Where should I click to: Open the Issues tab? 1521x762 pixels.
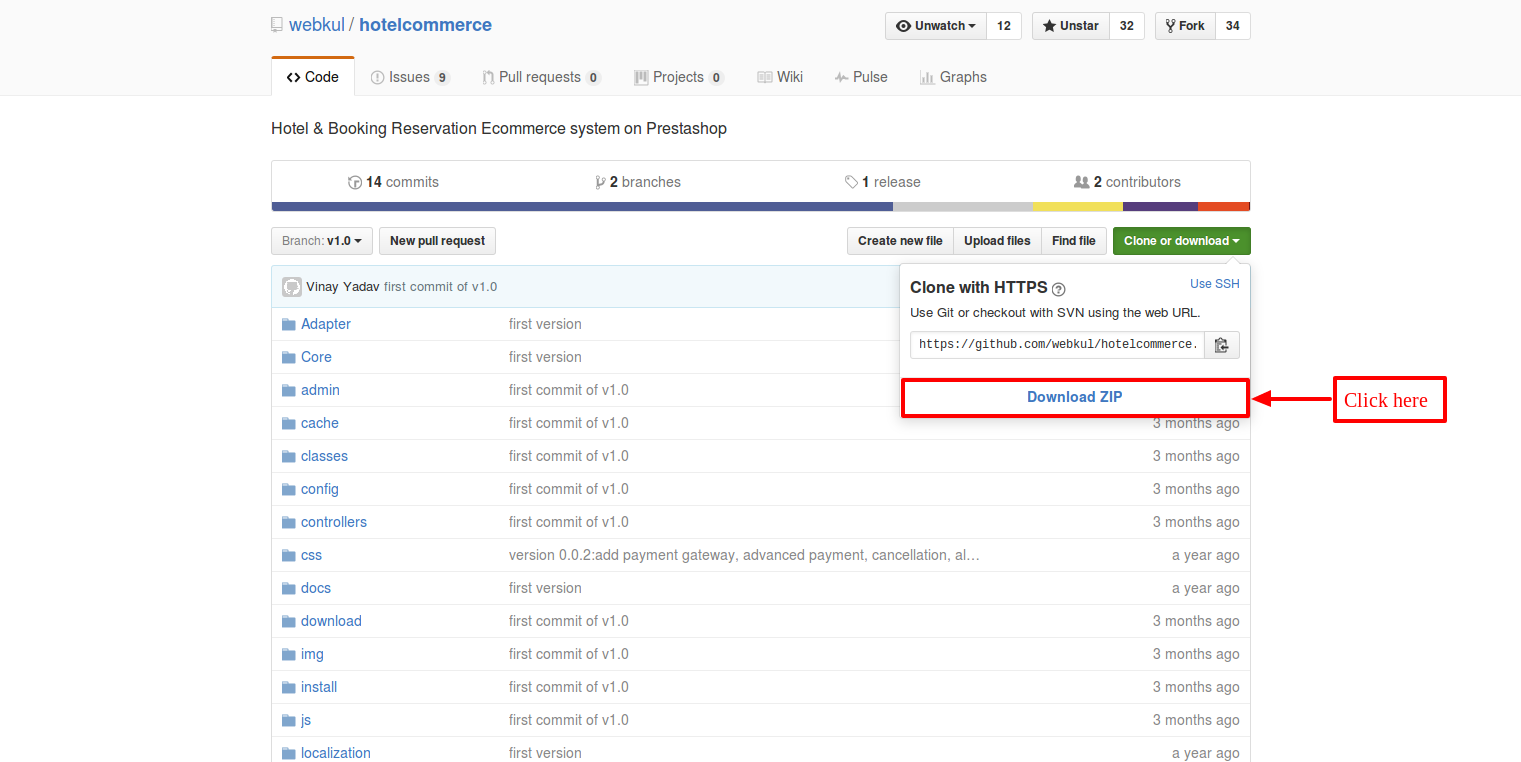coord(410,77)
